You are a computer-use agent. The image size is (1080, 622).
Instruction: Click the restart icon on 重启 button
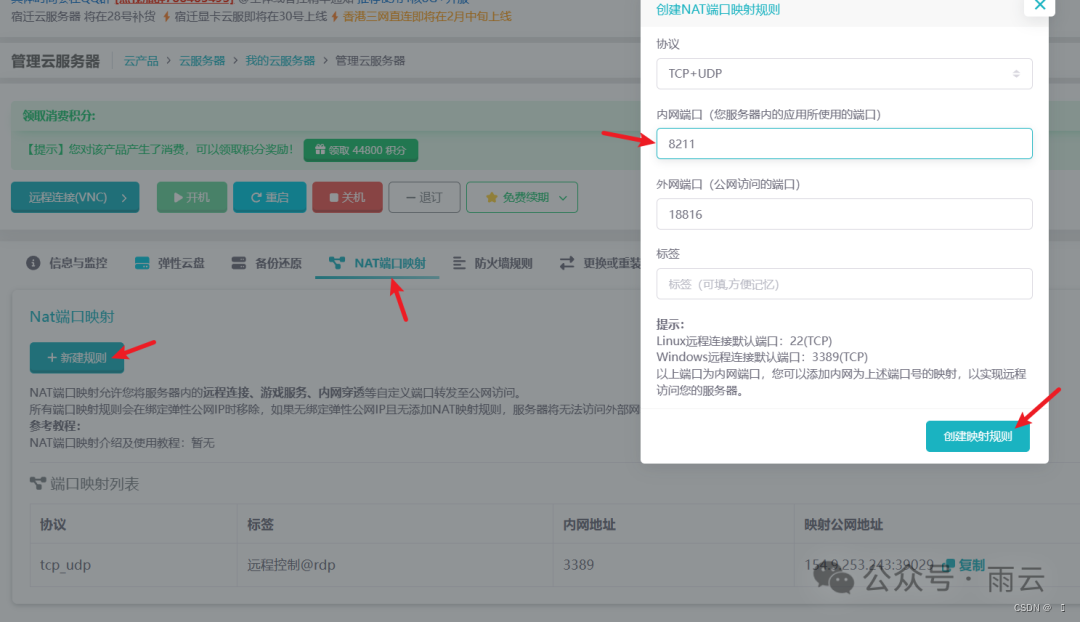pos(256,197)
